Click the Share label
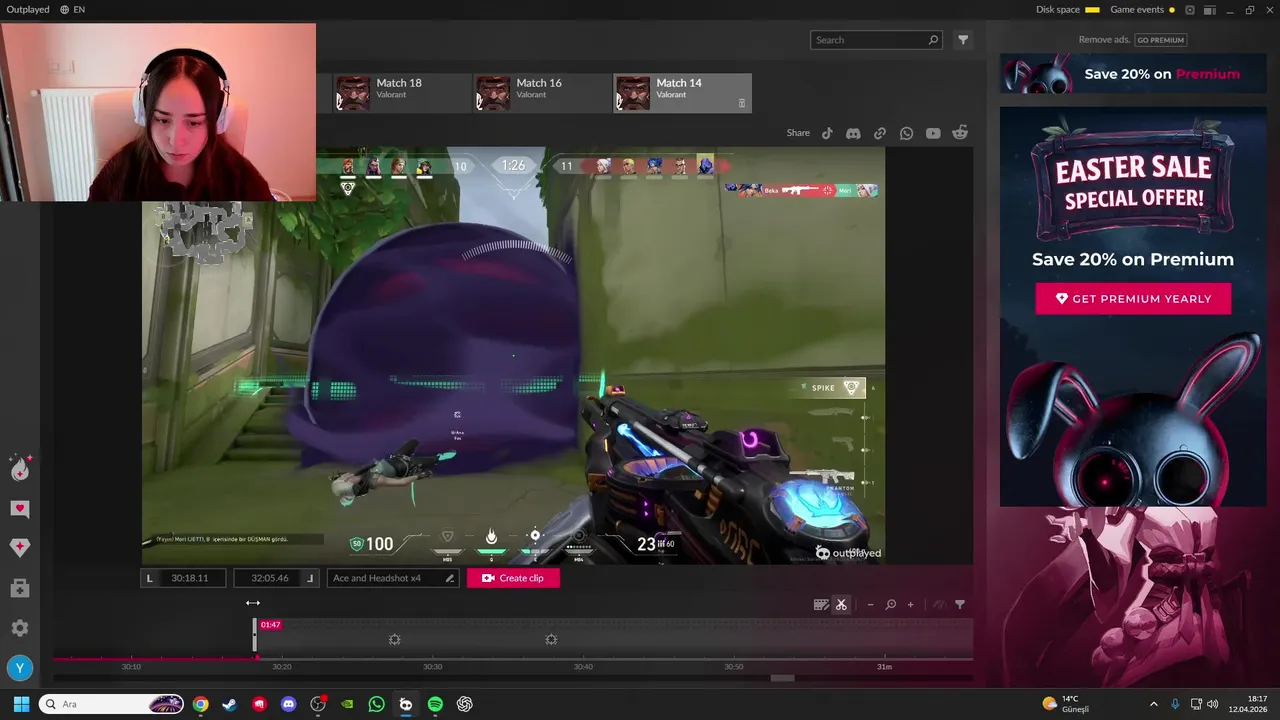Image resolution: width=1280 pixels, height=720 pixels. click(798, 133)
